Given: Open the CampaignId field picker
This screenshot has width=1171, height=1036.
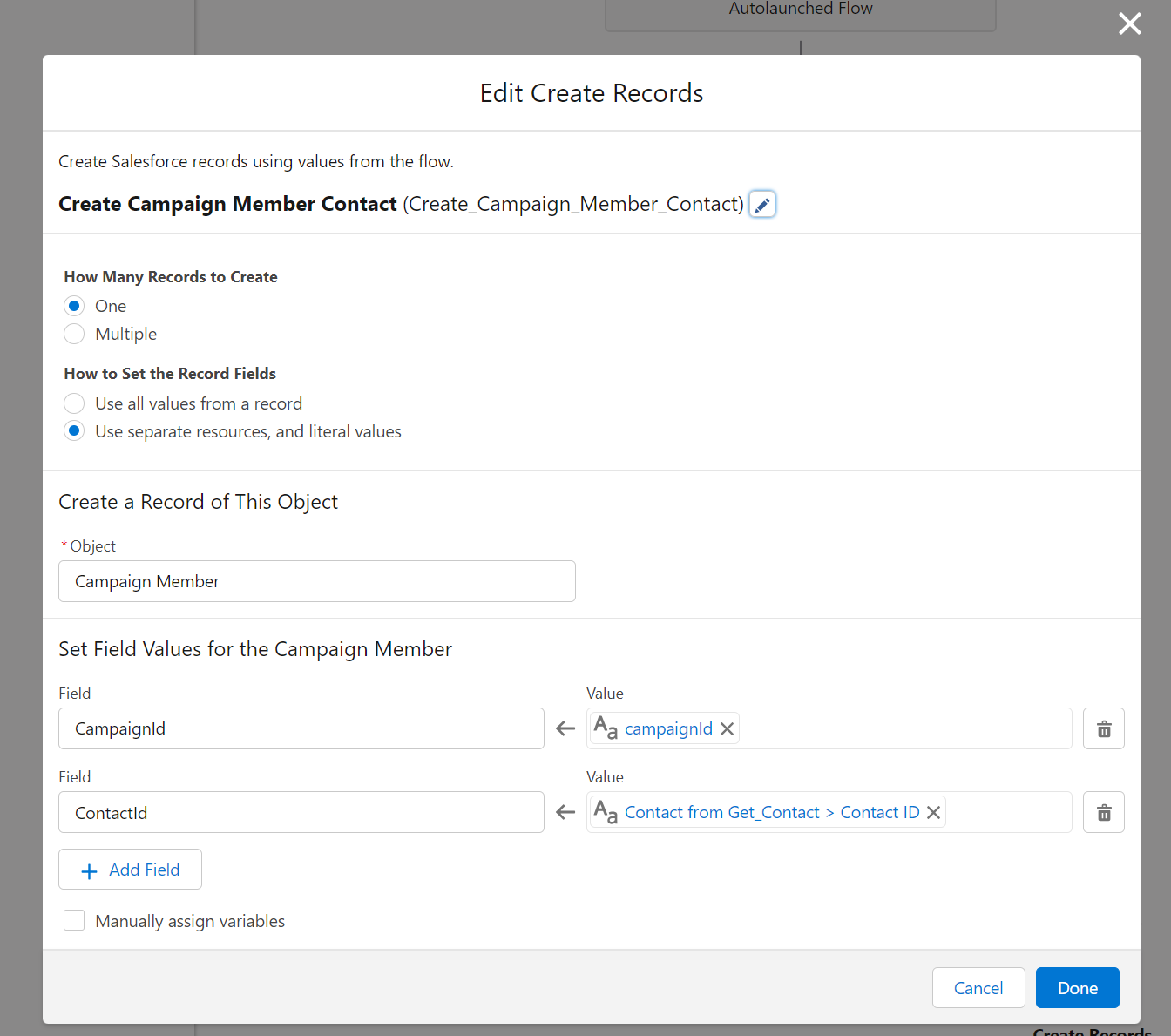Looking at the screenshot, I should tap(301, 728).
